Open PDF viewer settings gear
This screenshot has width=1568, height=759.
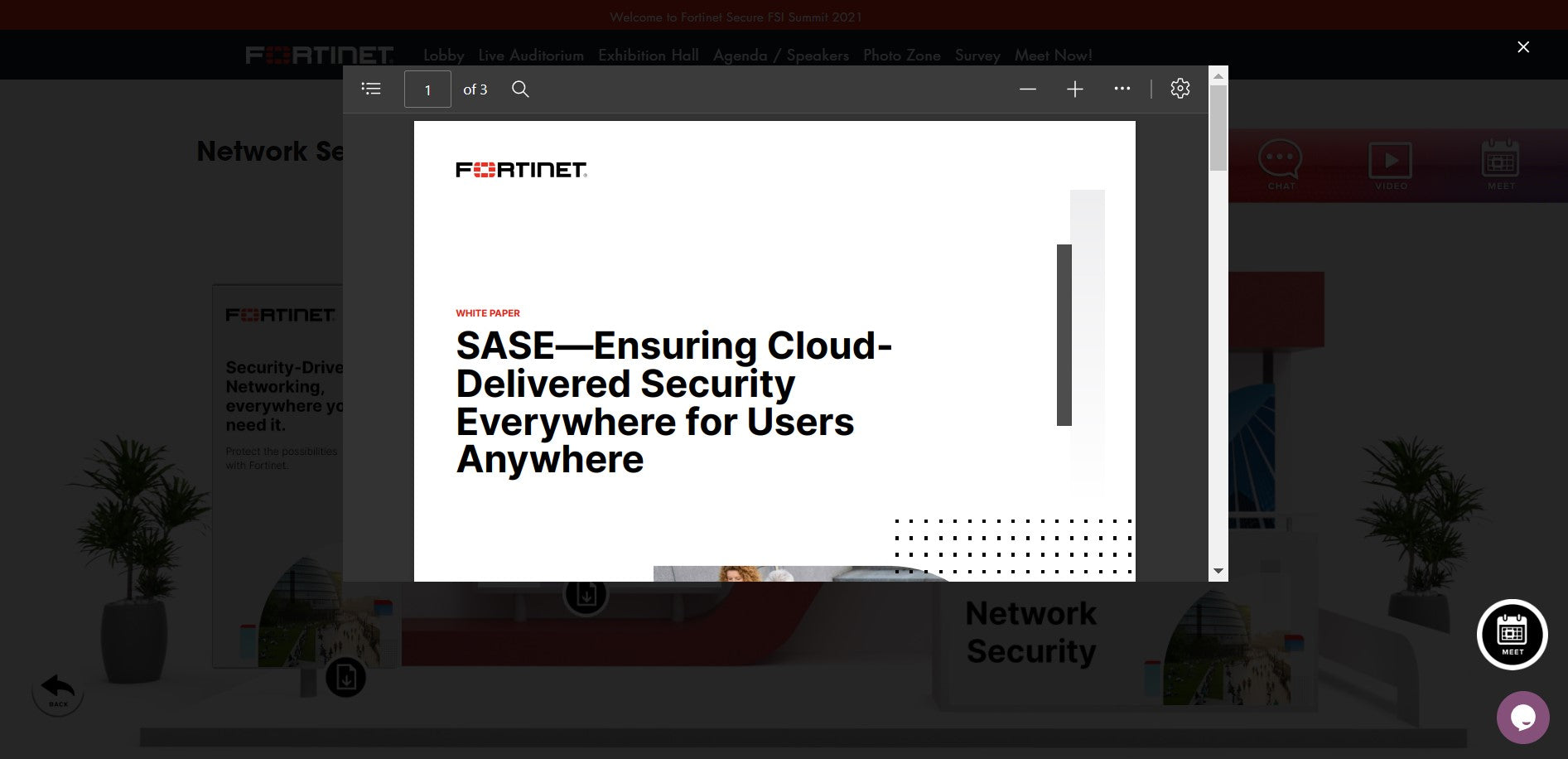point(1180,89)
